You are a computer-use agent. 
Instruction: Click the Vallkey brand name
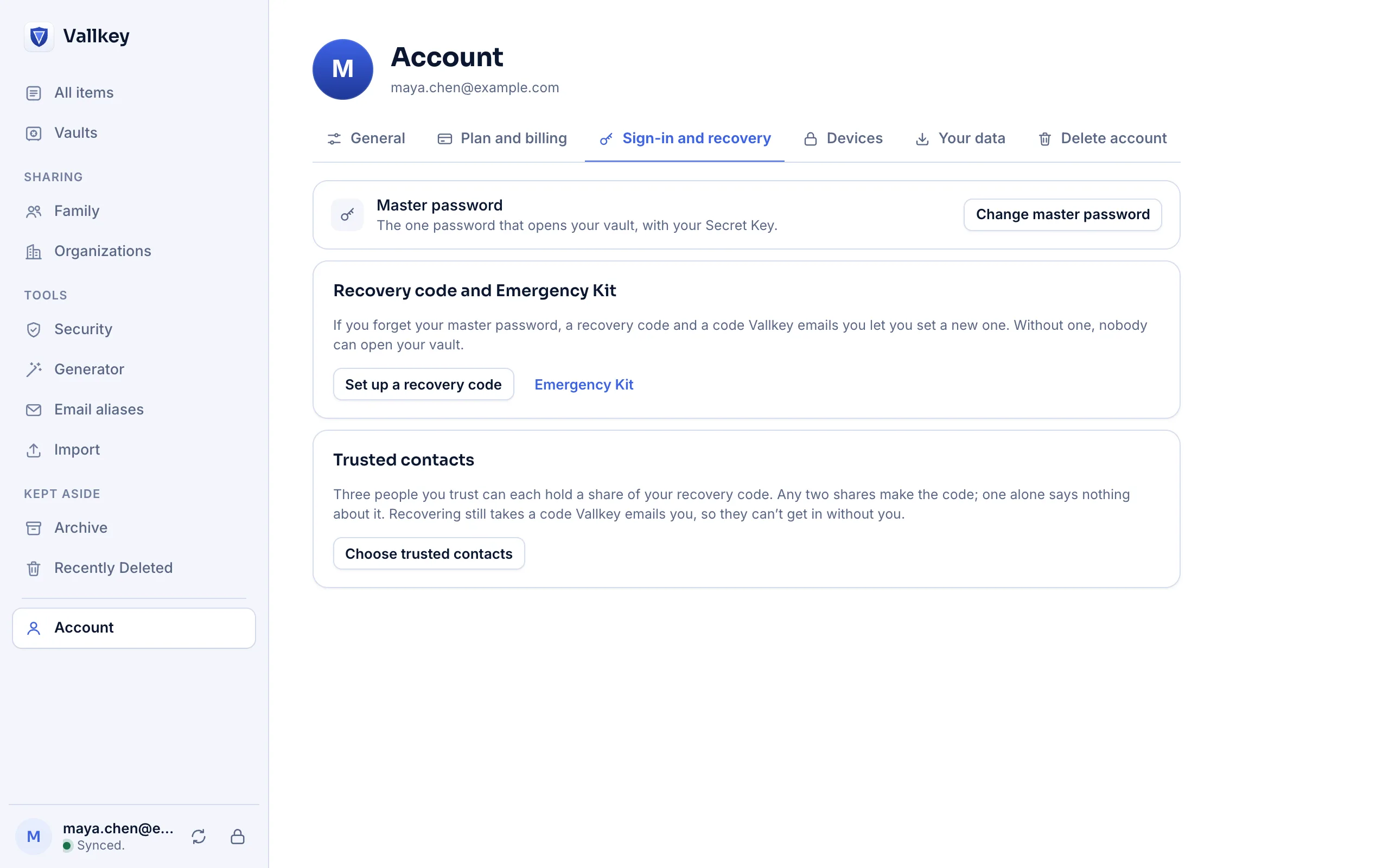(97, 36)
